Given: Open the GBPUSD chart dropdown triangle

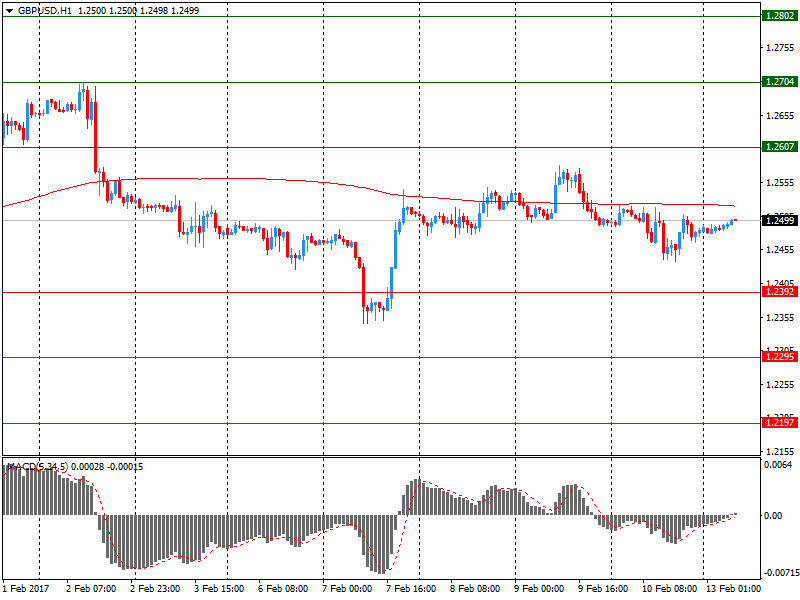Looking at the screenshot, I should (9, 11).
